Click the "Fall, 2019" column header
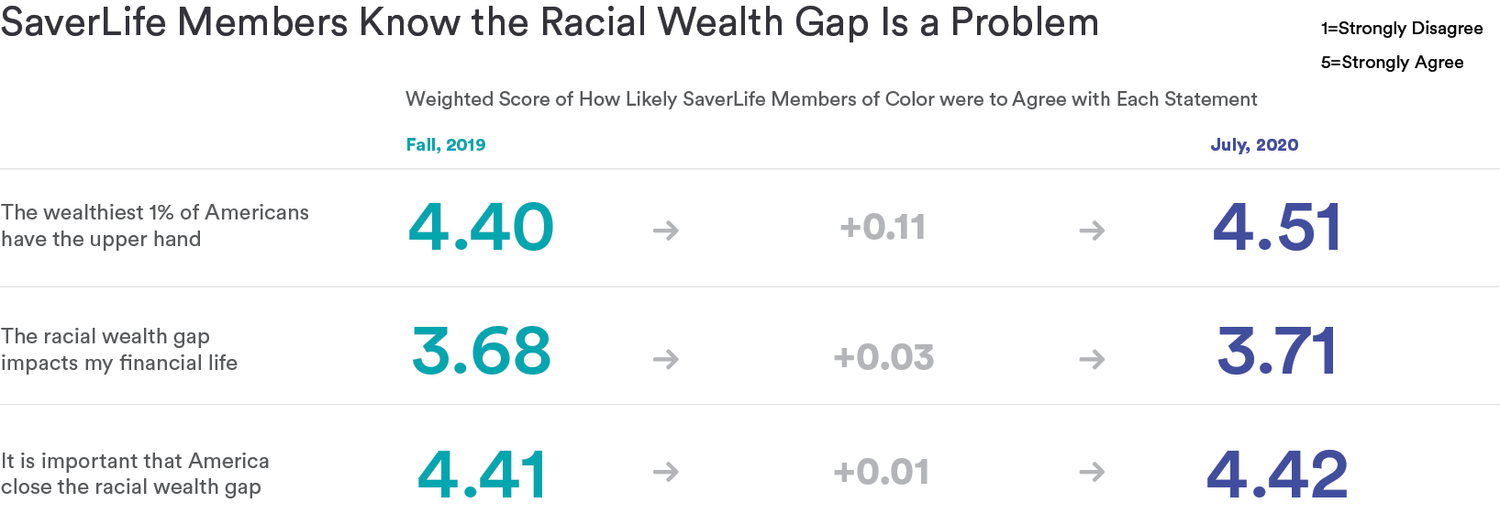 pos(446,145)
